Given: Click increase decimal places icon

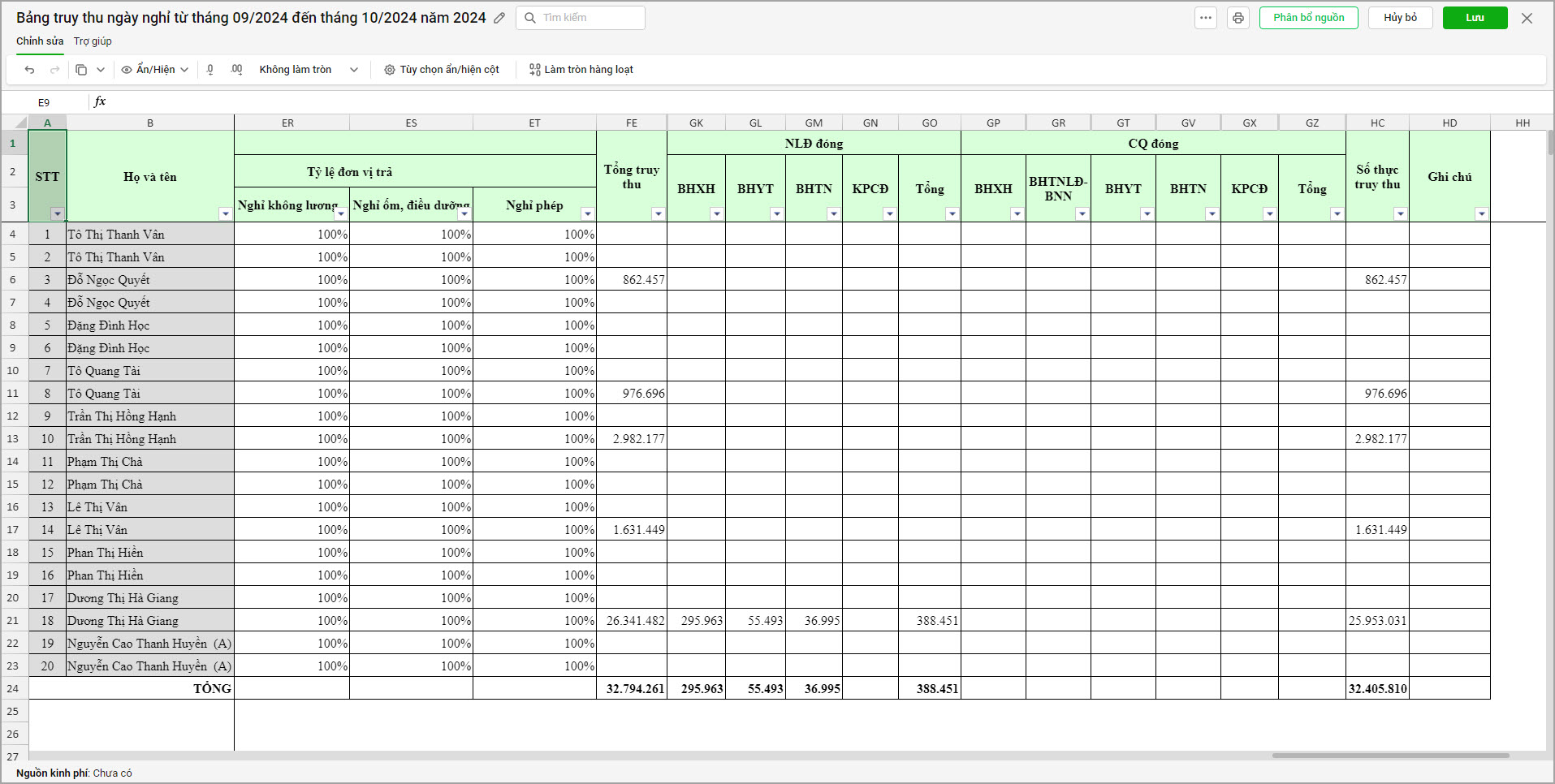Looking at the screenshot, I should [236, 70].
